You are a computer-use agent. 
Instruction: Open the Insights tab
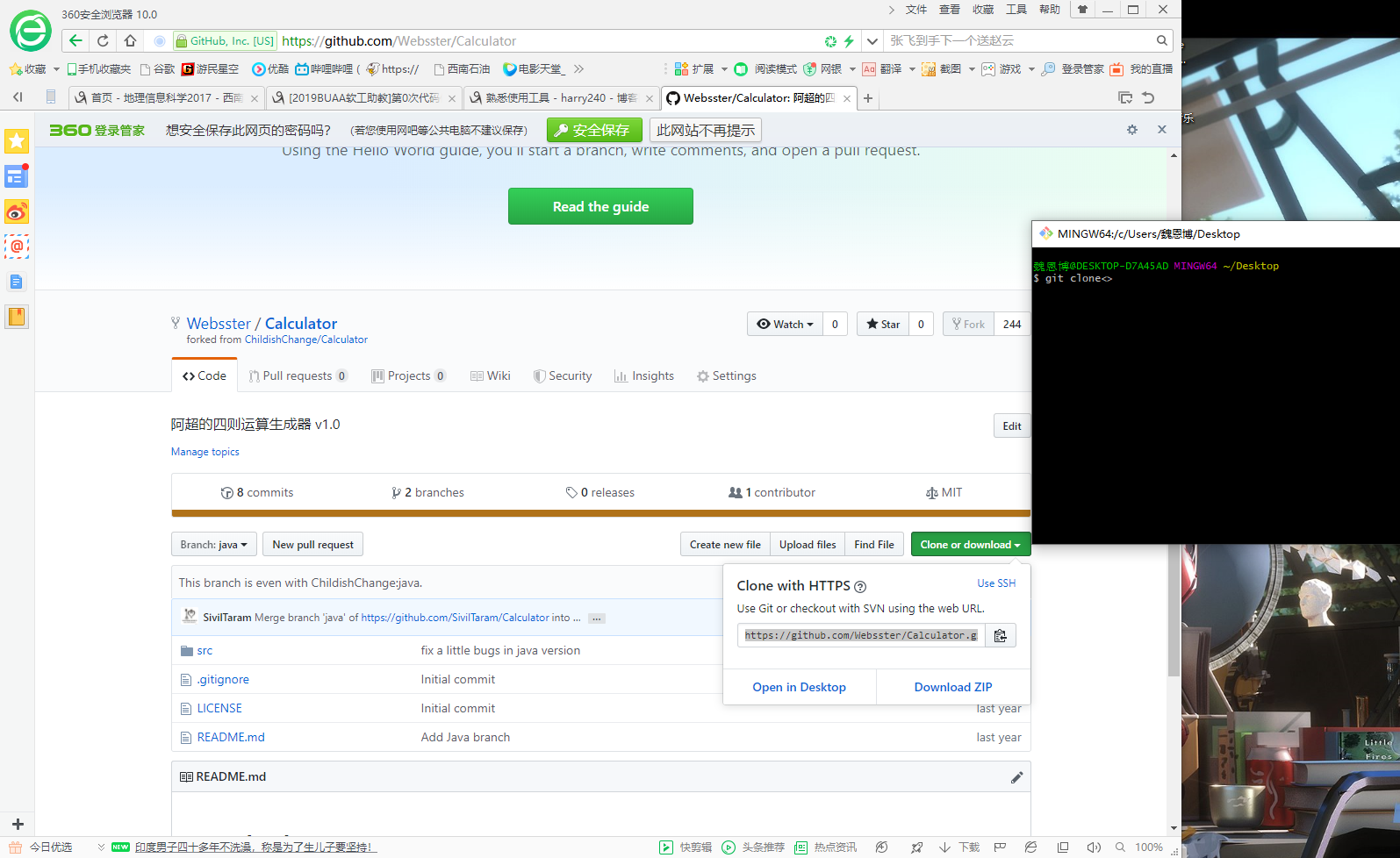[644, 375]
